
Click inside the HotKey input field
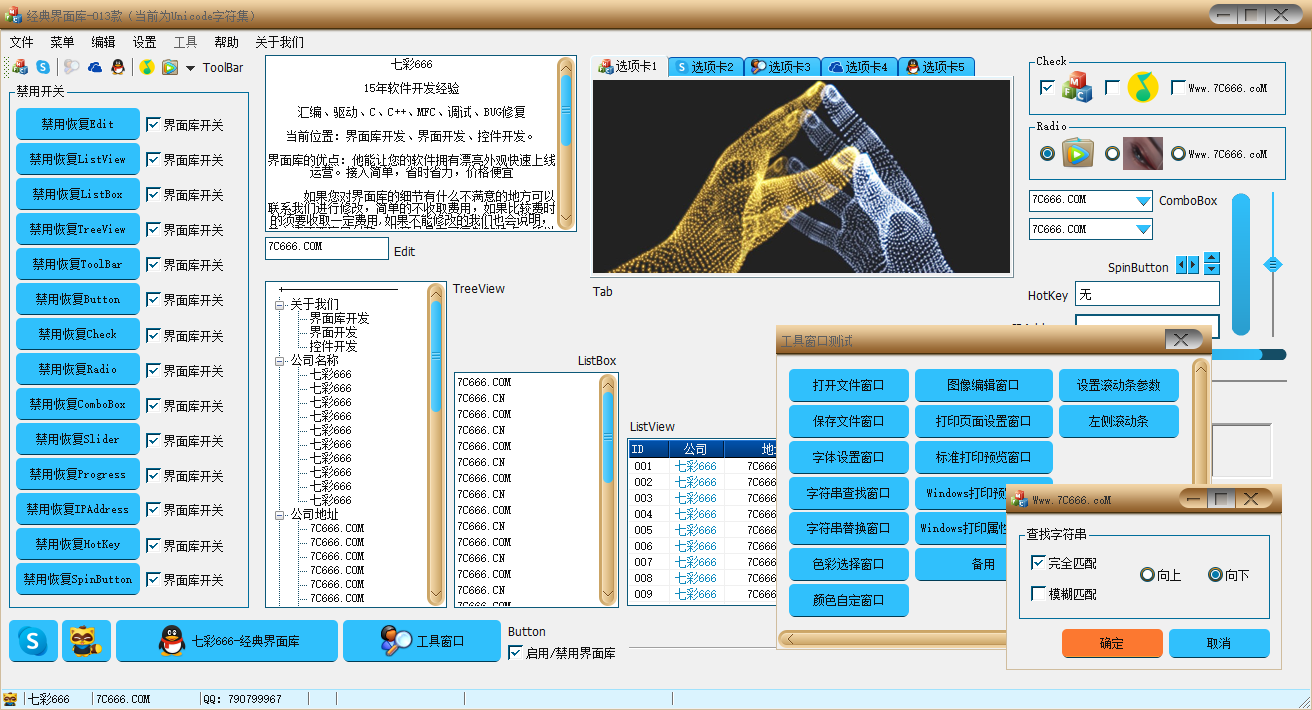(1146, 294)
